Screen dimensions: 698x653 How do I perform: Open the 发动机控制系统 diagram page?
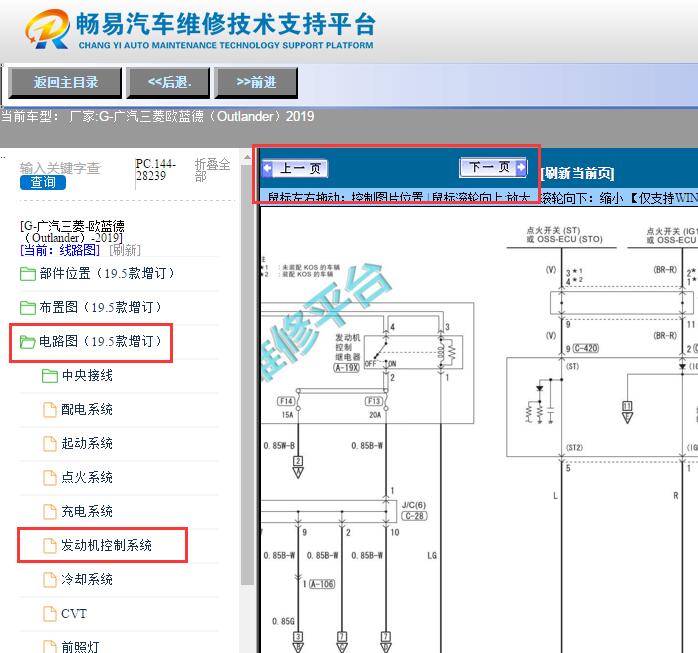pos(107,545)
